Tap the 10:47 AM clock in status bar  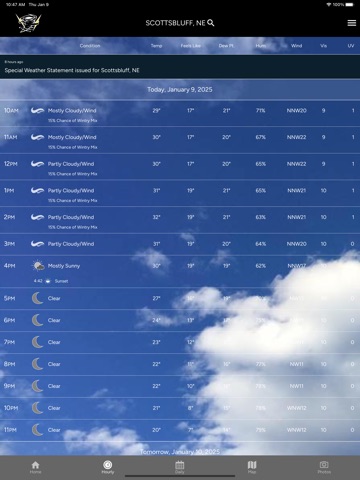(x=15, y=4)
